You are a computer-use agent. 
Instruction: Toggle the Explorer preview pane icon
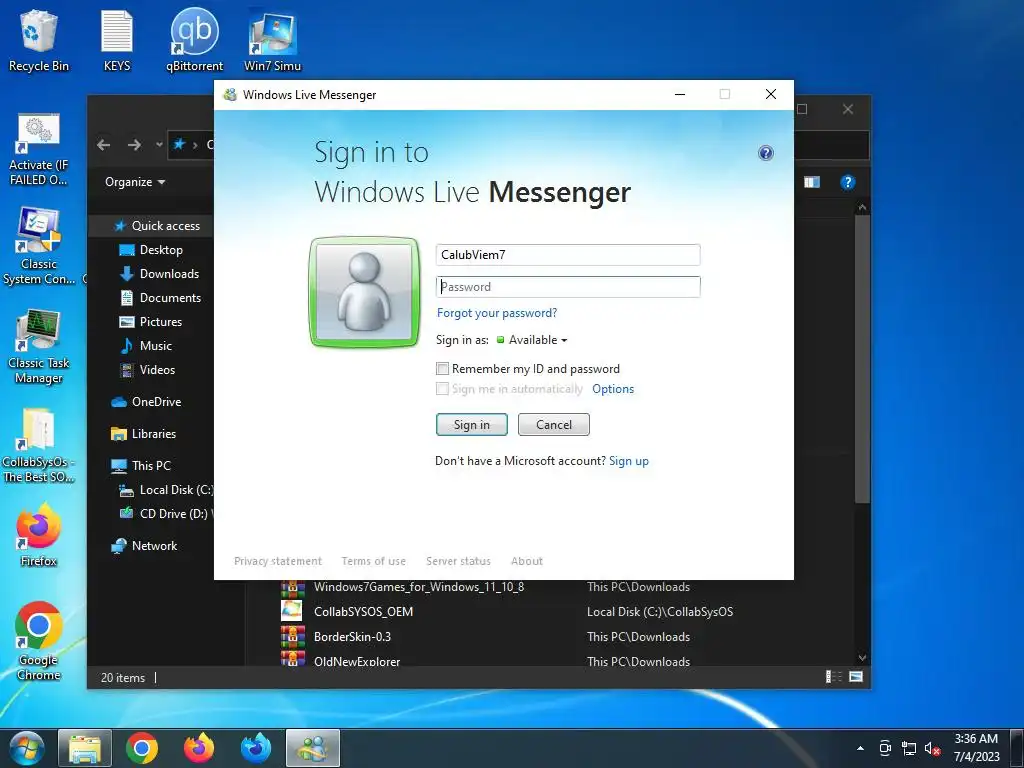click(x=812, y=182)
